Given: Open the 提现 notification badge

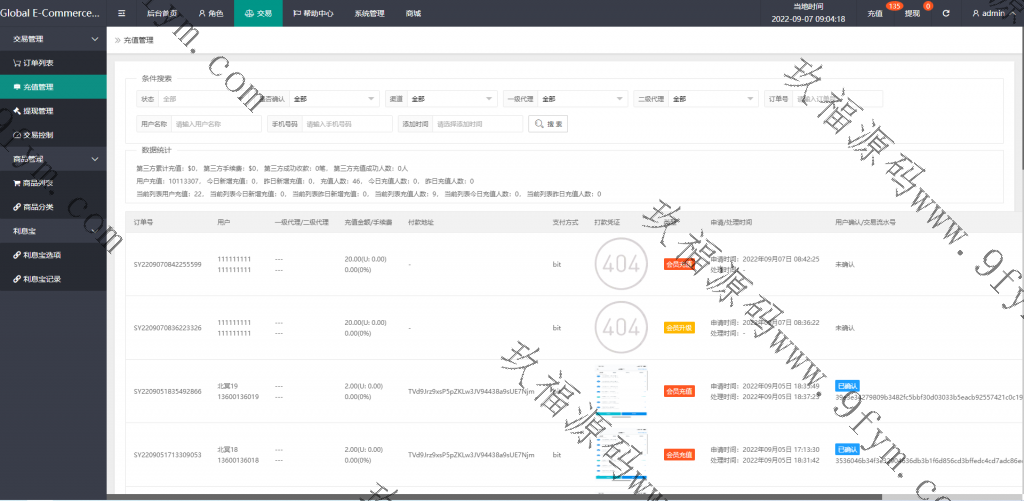Looking at the screenshot, I should 912,14.
